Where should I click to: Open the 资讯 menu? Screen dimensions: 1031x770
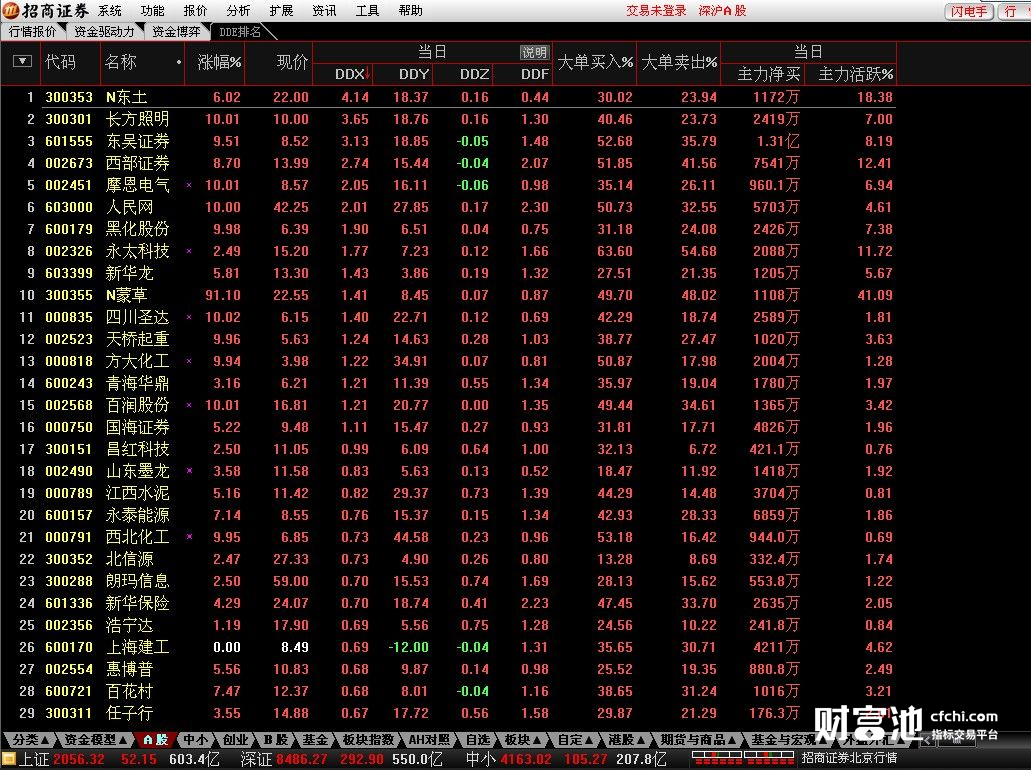tap(324, 11)
